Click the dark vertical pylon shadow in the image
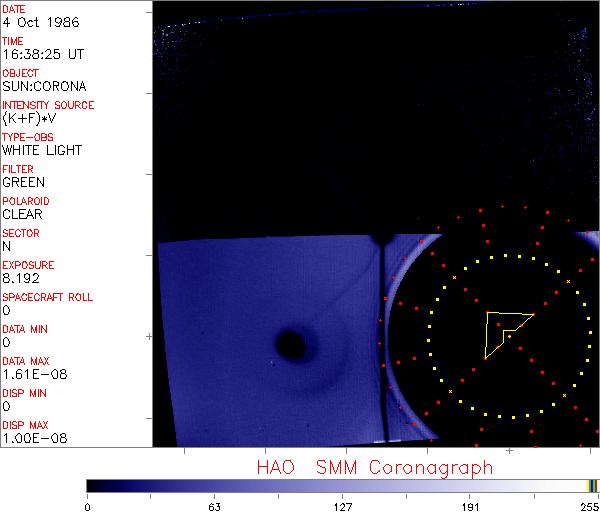Screen dimensions: 600x512 [x=383, y=340]
